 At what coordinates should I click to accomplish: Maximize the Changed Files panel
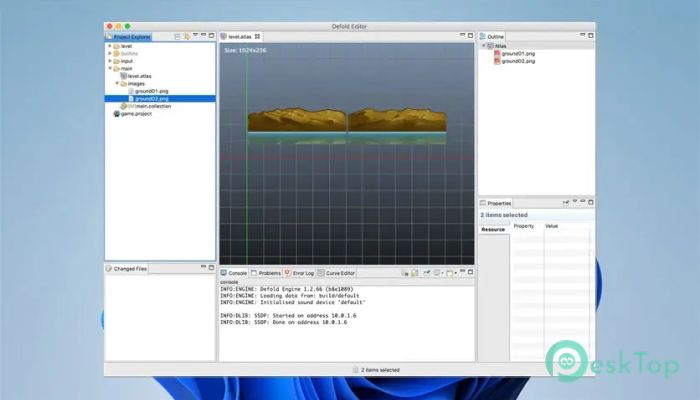(x=212, y=267)
